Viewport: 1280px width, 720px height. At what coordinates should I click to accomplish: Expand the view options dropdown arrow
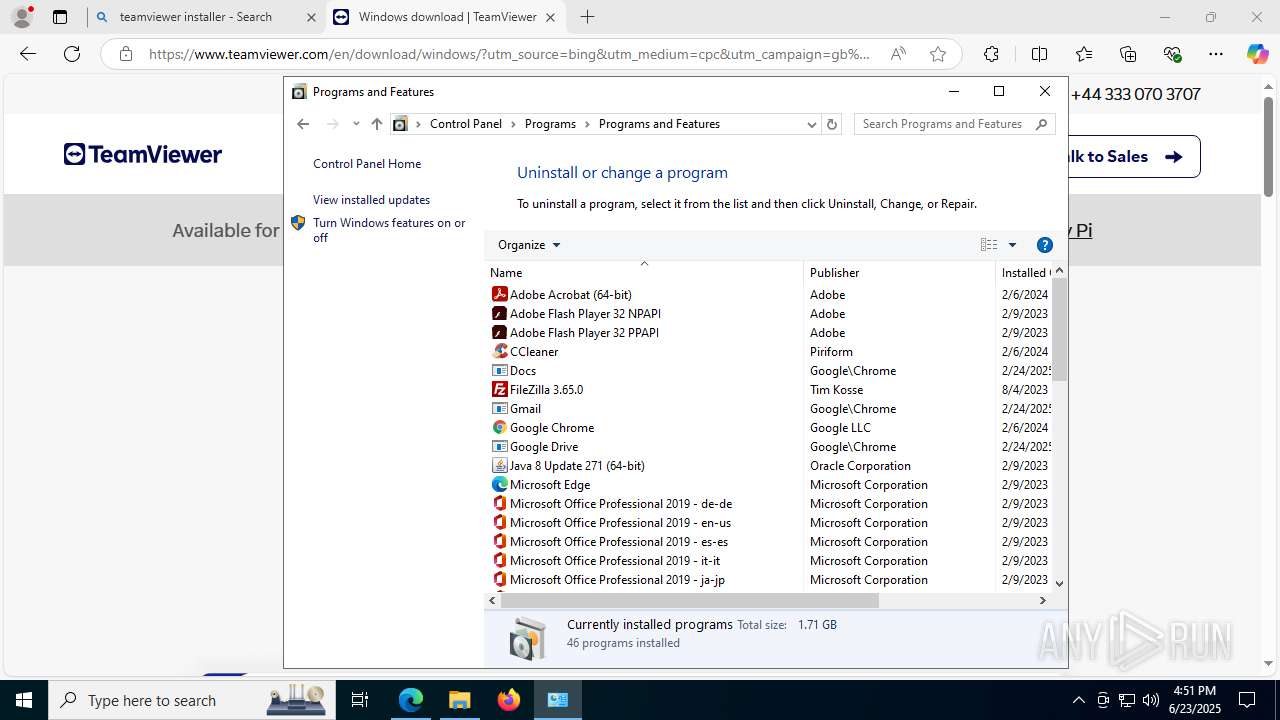point(1012,245)
